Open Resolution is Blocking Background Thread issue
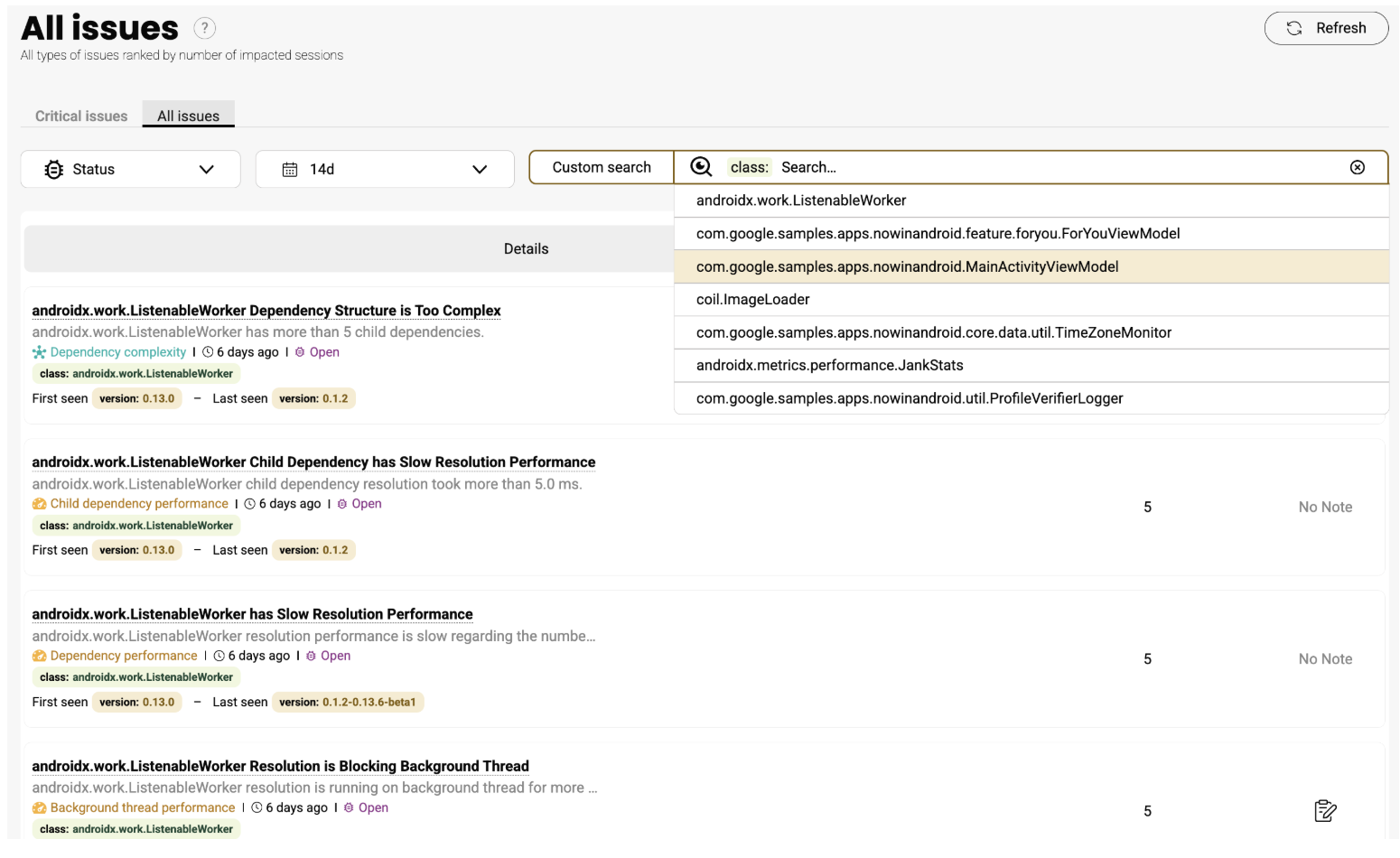Image resolution: width=1400 pixels, height=858 pixels. [x=280, y=766]
